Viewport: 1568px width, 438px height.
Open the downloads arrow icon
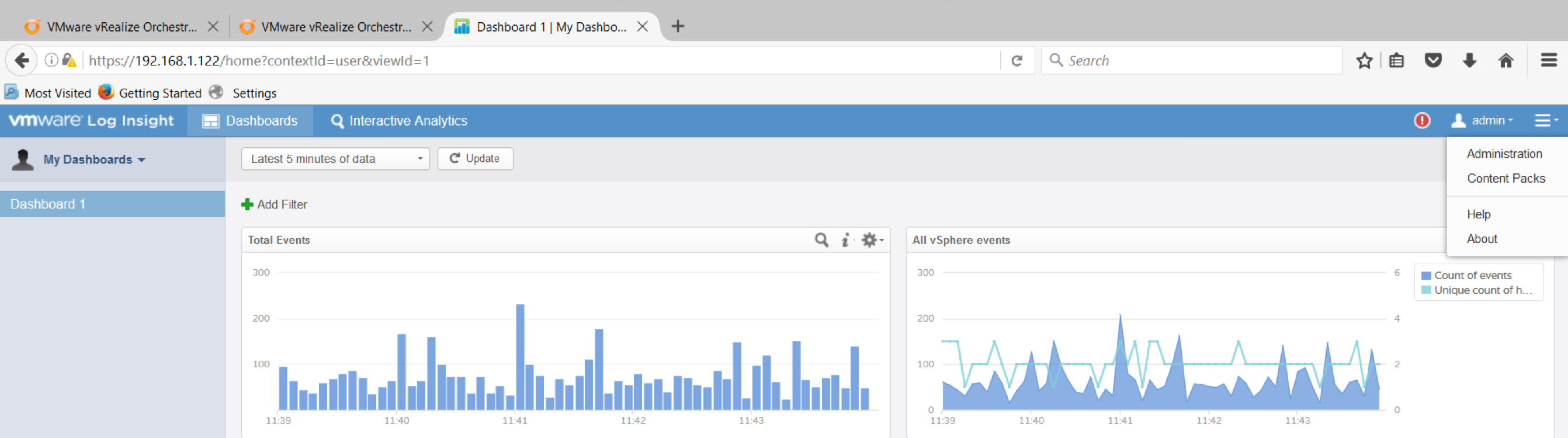pyautogui.click(x=1469, y=60)
